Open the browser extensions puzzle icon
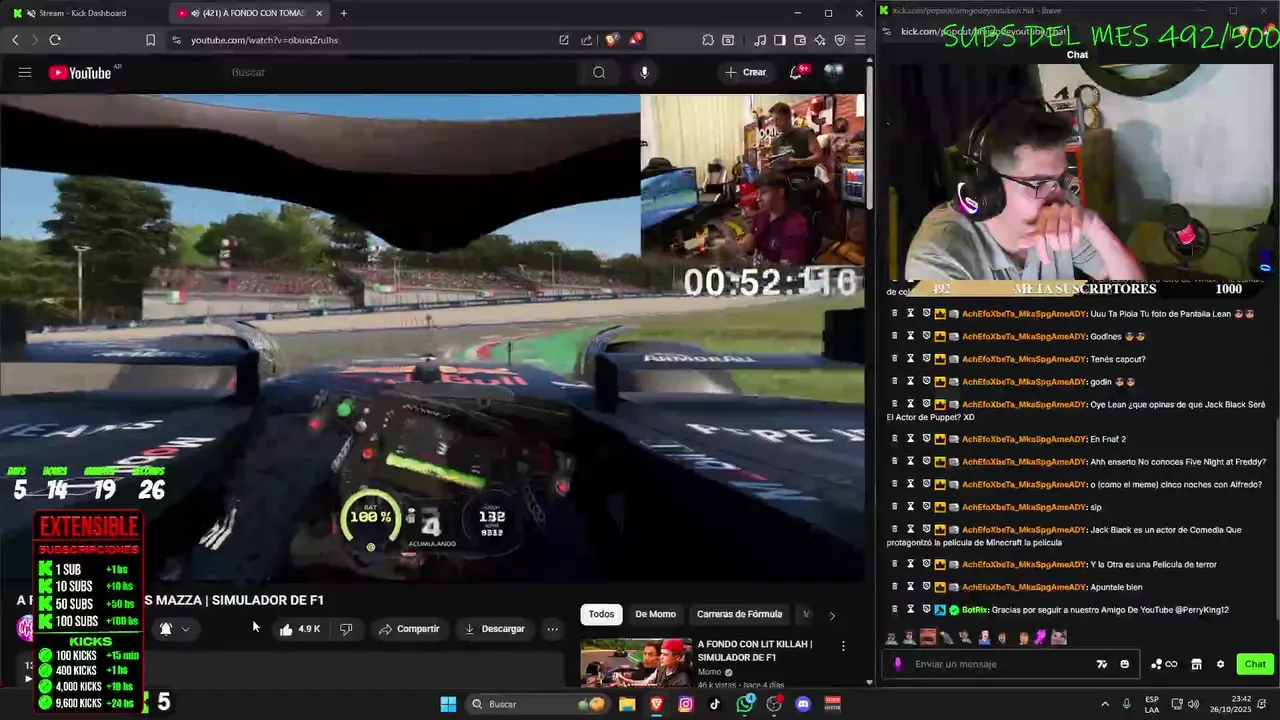This screenshot has height=720, width=1280. 708,40
